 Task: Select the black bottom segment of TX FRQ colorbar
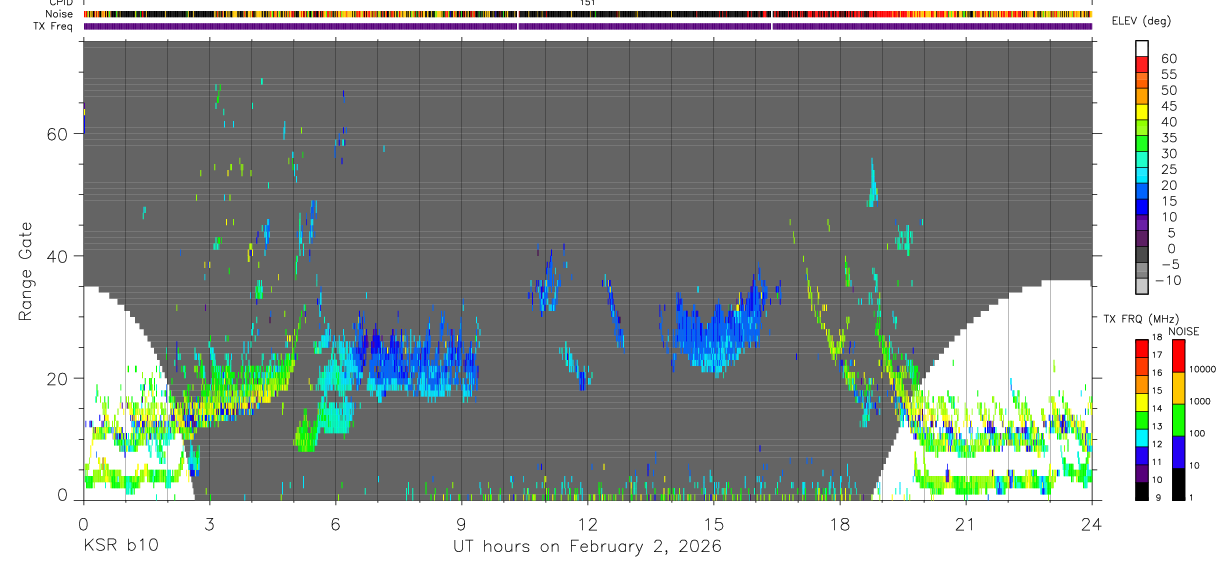[1141, 490]
